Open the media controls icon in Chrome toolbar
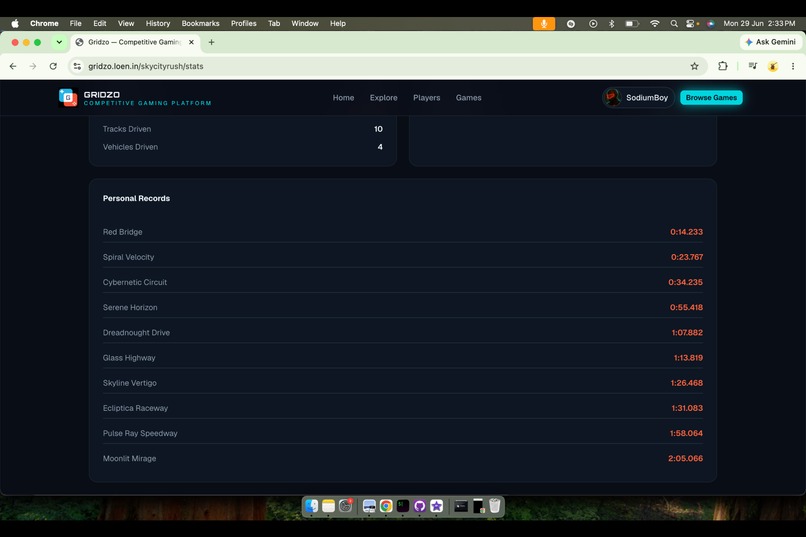Viewport: 806px width, 537px height. [x=753, y=66]
